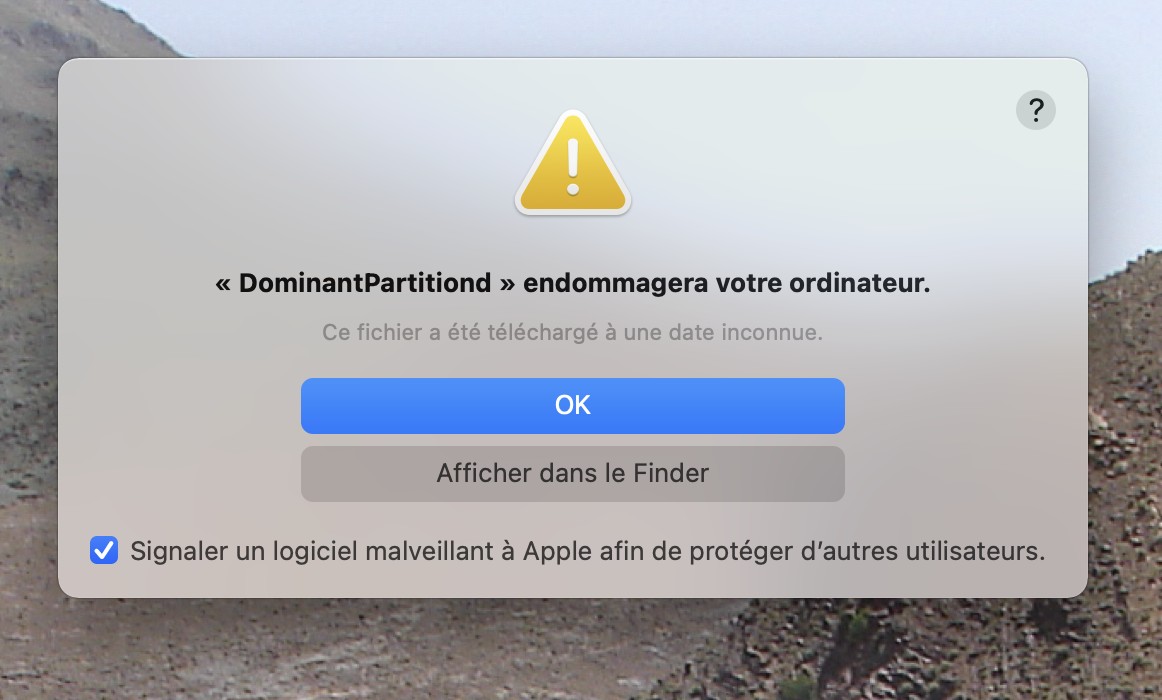Click the question mark help button

coord(1035,109)
